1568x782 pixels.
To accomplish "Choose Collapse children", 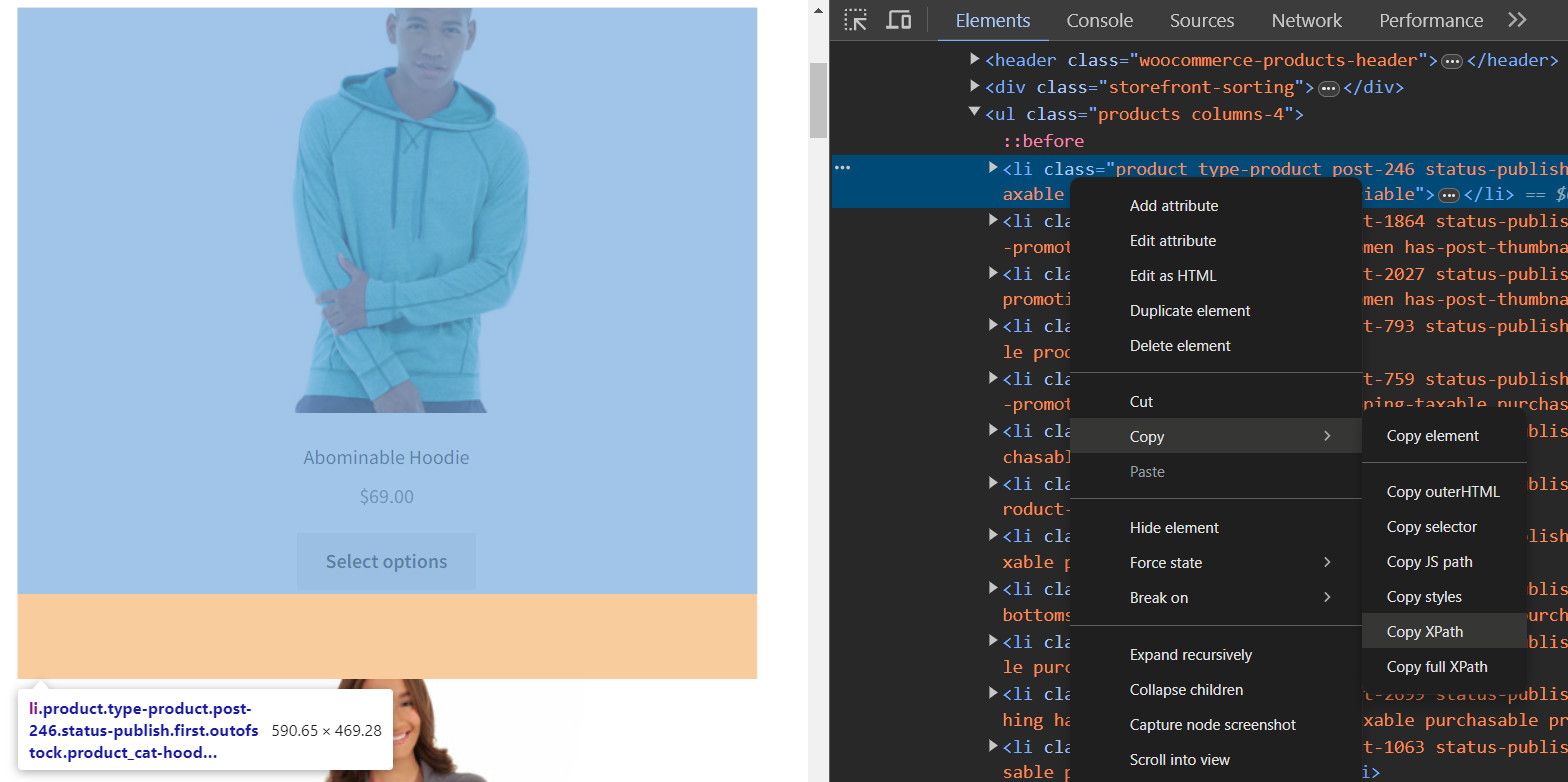I will tap(1216, 690).
